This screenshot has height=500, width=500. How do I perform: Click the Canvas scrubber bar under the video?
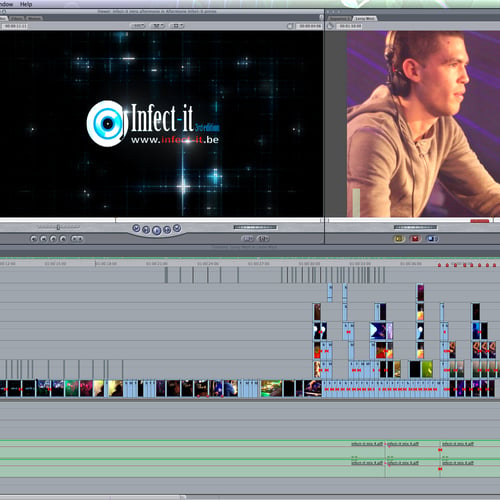(x=413, y=220)
